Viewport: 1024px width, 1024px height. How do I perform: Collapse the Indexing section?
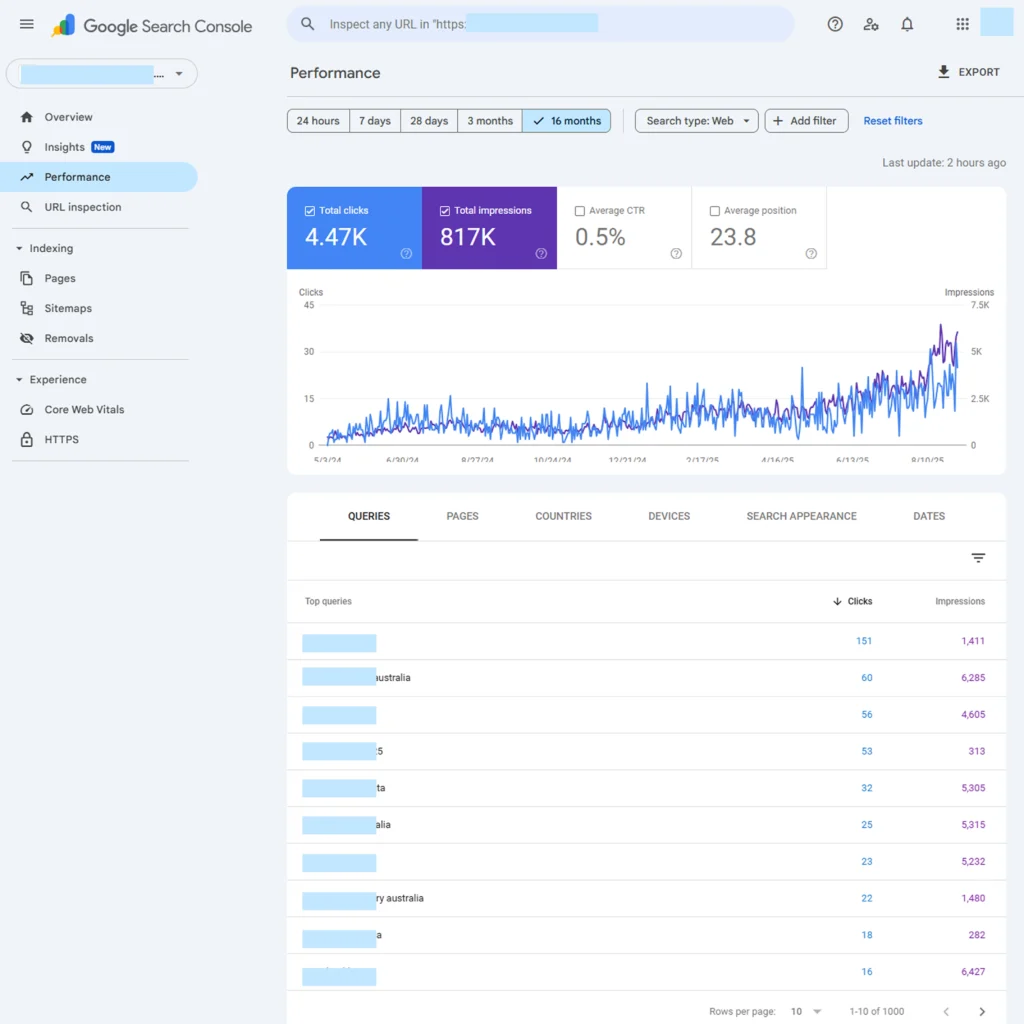tap(20, 249)
